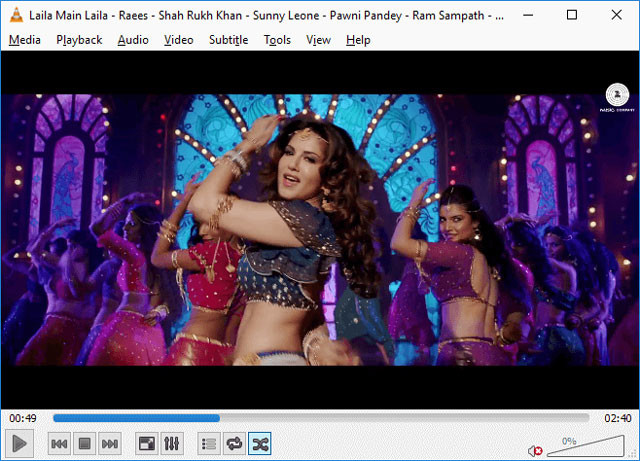Open the Playback menu

tap(79, 40)
